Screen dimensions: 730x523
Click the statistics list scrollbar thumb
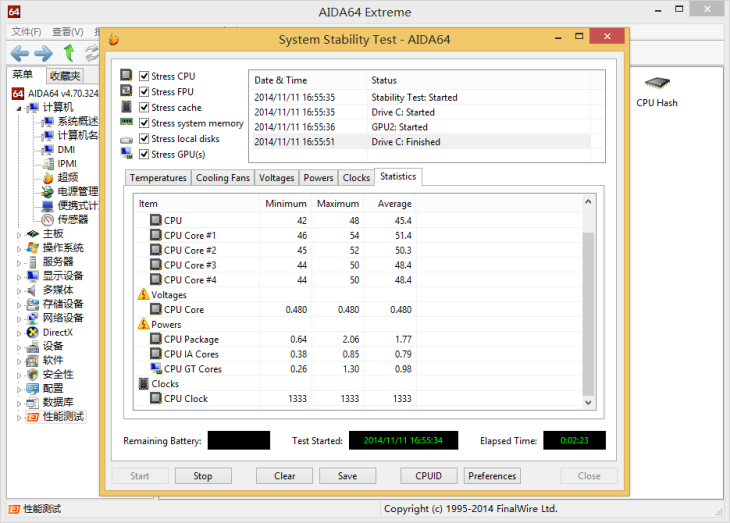tap(588, 313)
